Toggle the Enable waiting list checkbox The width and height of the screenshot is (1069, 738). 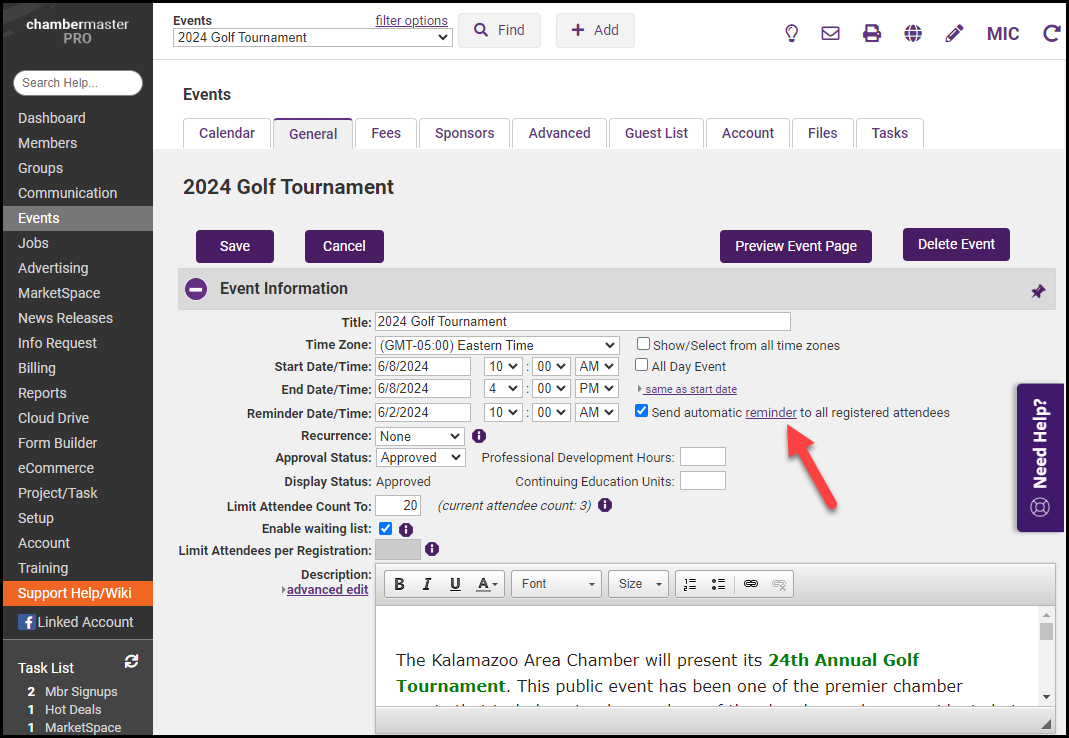tap(386, 528)
